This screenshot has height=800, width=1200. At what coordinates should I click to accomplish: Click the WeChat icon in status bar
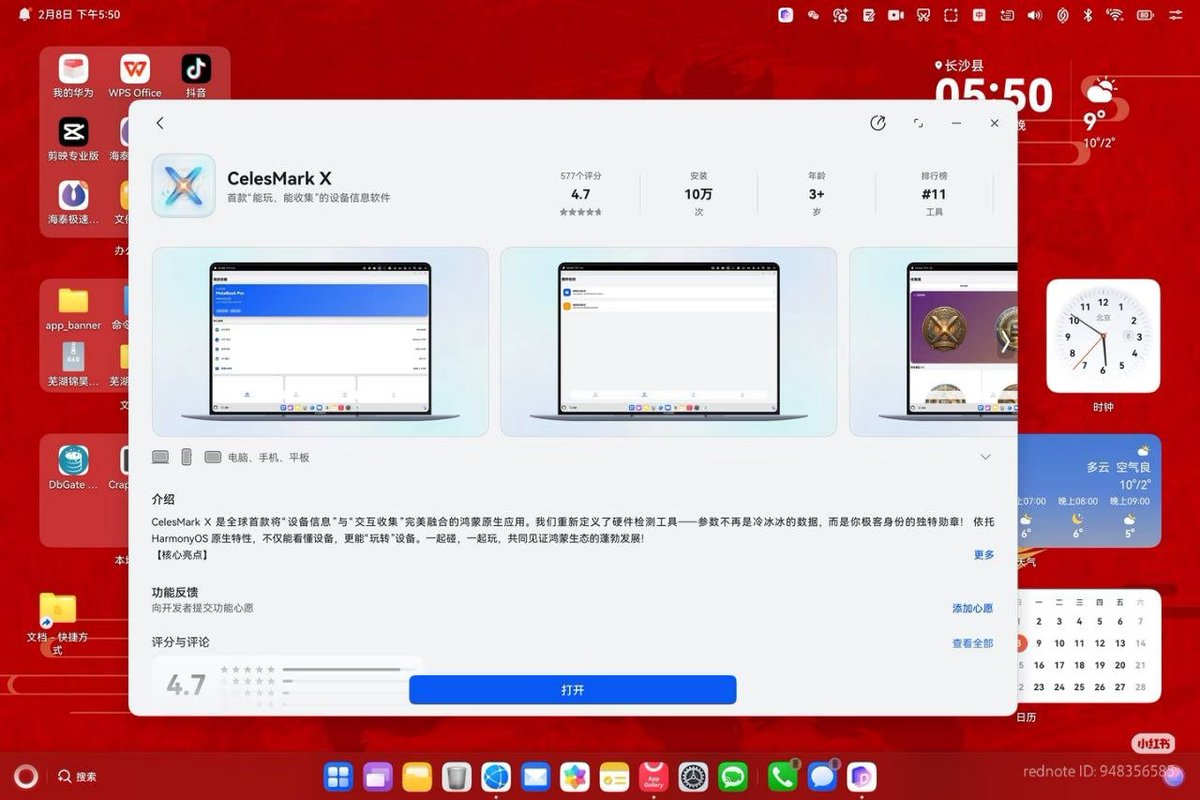pos(813,15)
